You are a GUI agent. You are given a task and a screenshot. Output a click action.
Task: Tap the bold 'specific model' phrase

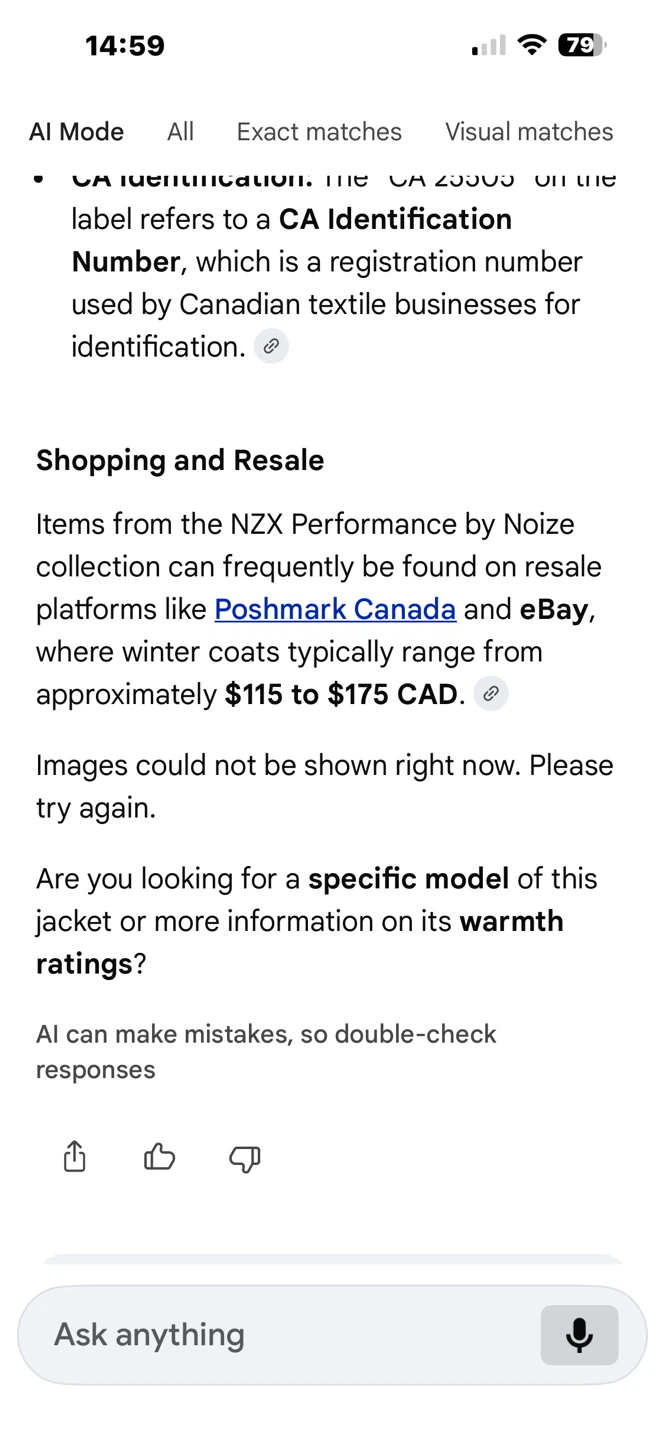coord(408,879)
